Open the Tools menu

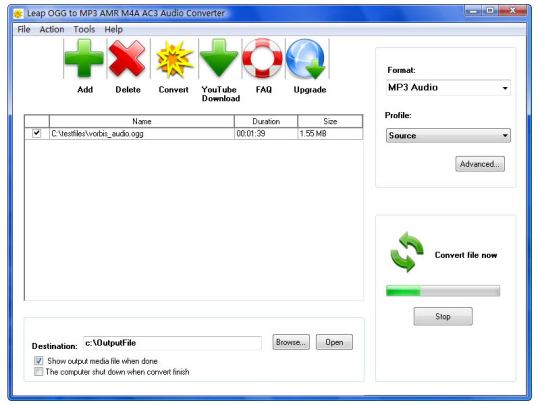point(84,29)
